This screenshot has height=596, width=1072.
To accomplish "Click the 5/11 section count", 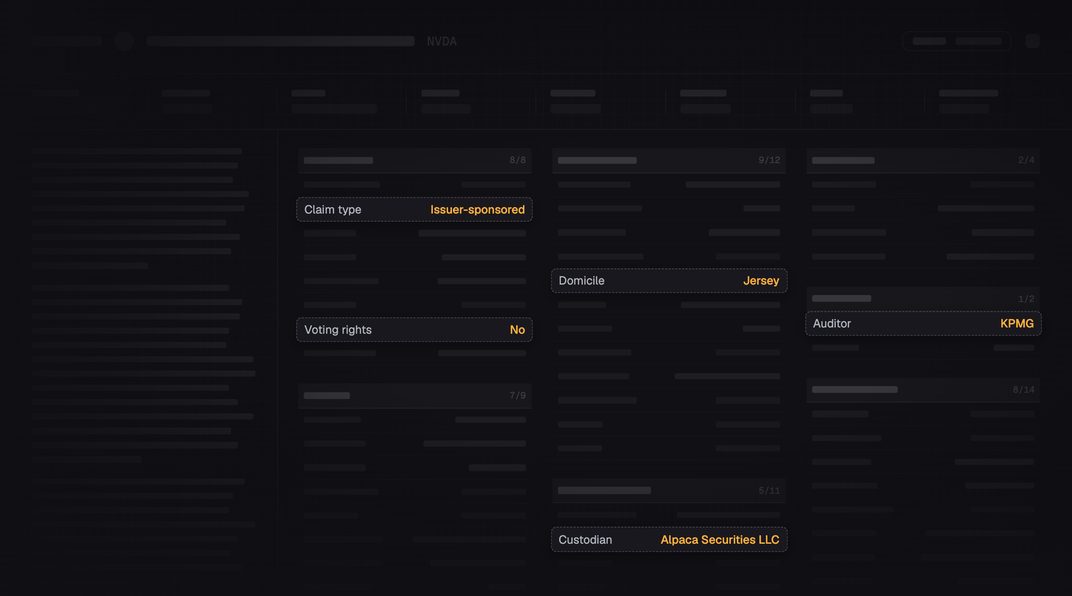I will tap(769, 491).
